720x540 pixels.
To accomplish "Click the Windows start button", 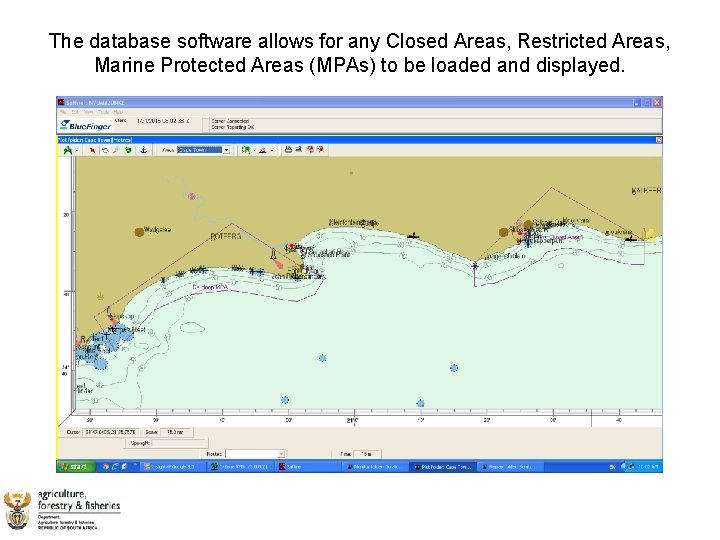I will pos(76,467).
